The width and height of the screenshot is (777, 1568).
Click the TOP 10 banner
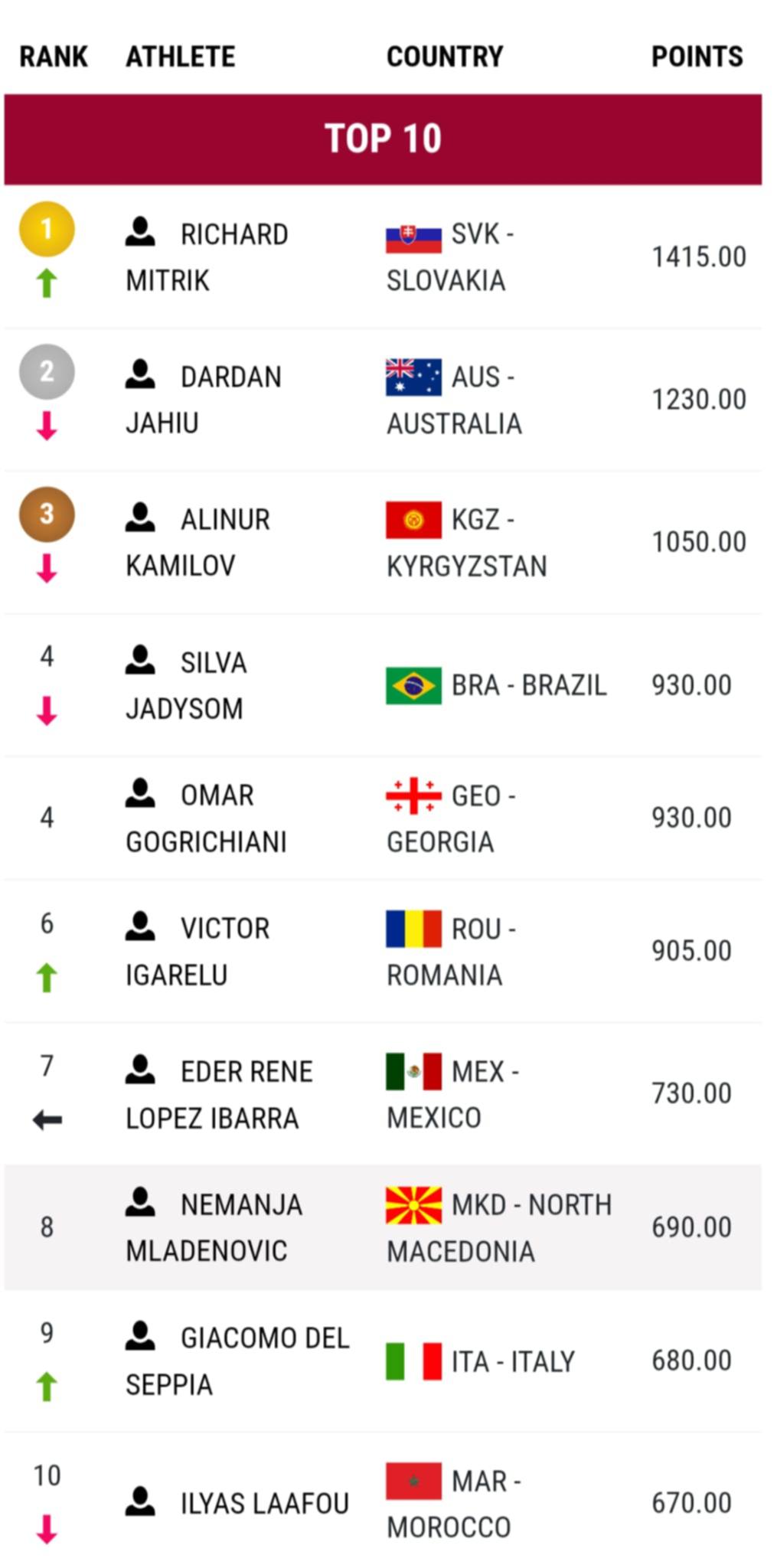383,139
